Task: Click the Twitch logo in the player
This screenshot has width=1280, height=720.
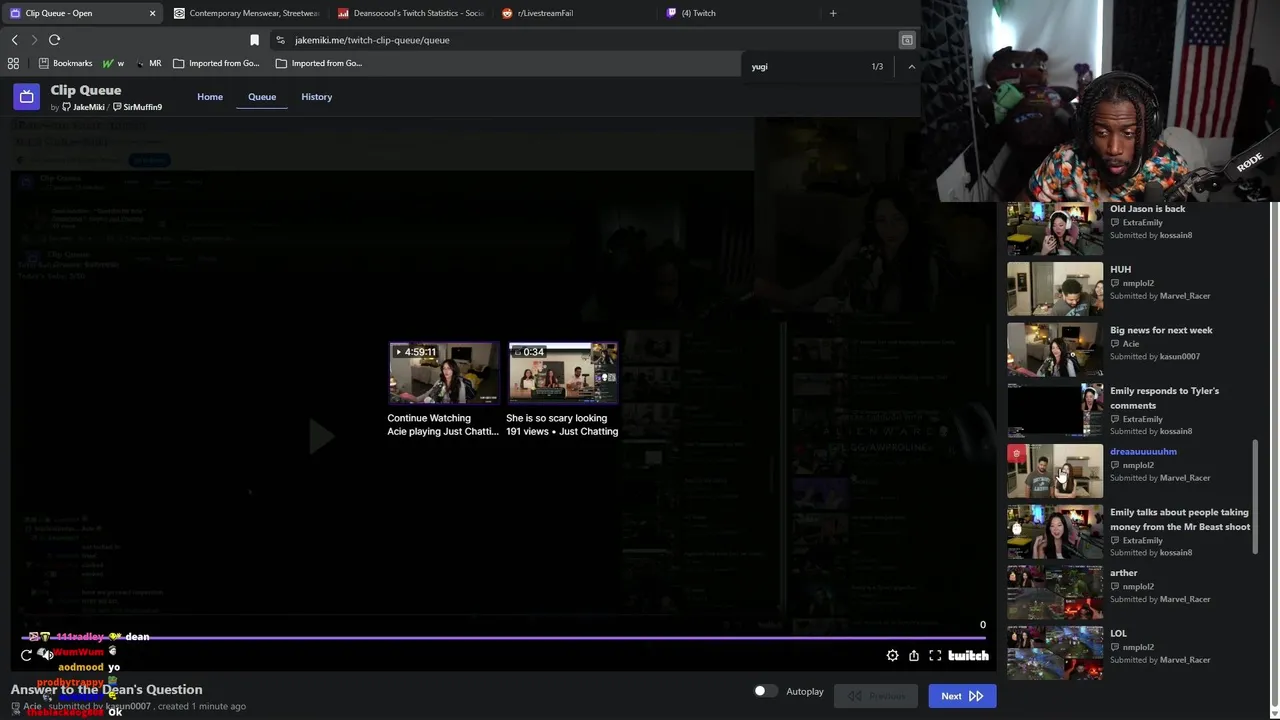Action: [x=968, y=655]
